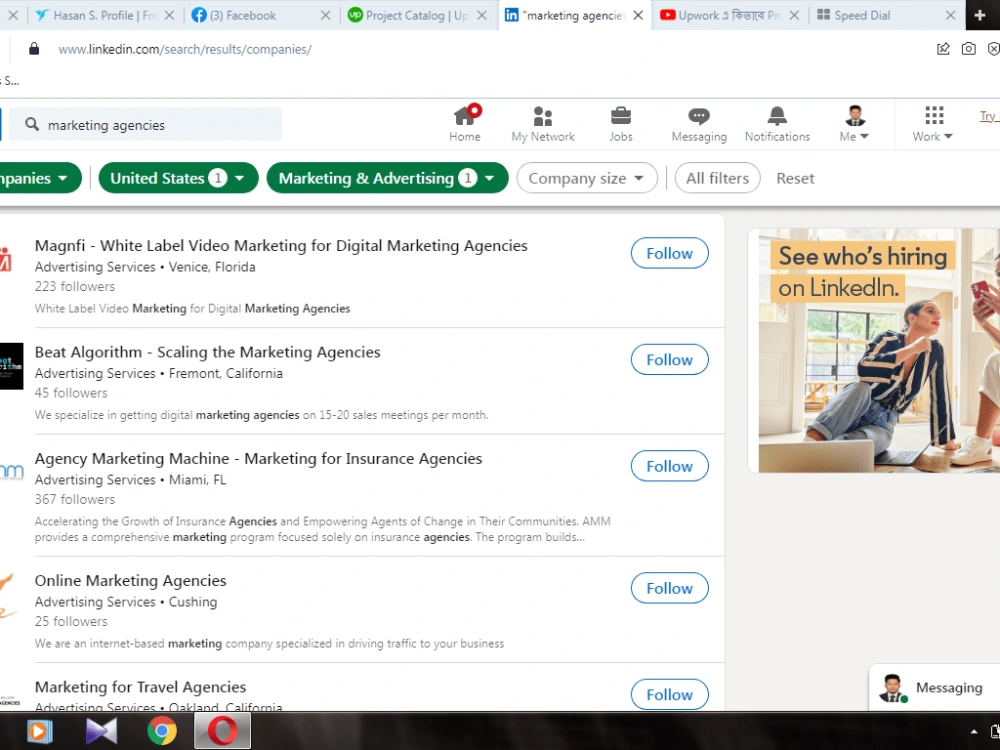Click the share page icon in address bar
Viewport: 1000px width, 750px height.
pos(943,49)
